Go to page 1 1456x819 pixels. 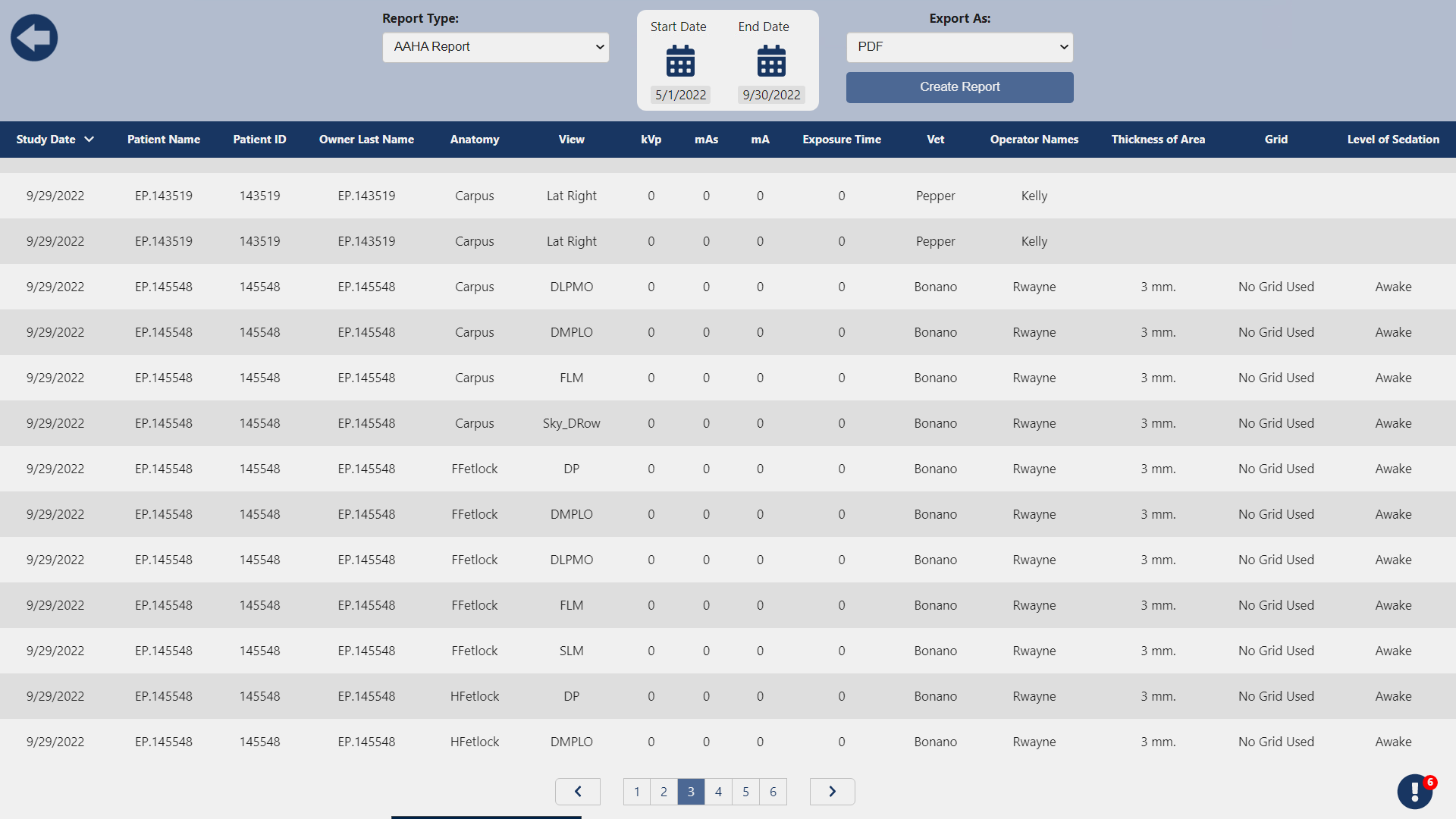point(637,792)
